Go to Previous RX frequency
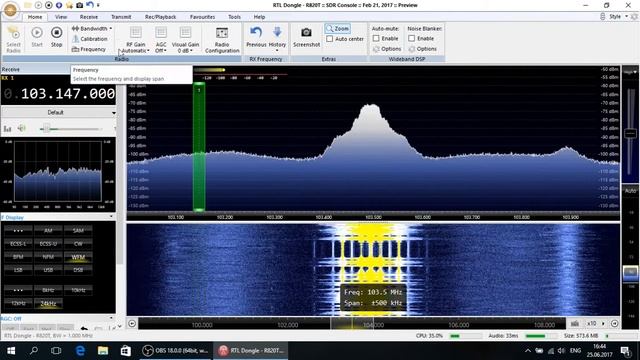The image size is (640, 360). tap(256, 37)
